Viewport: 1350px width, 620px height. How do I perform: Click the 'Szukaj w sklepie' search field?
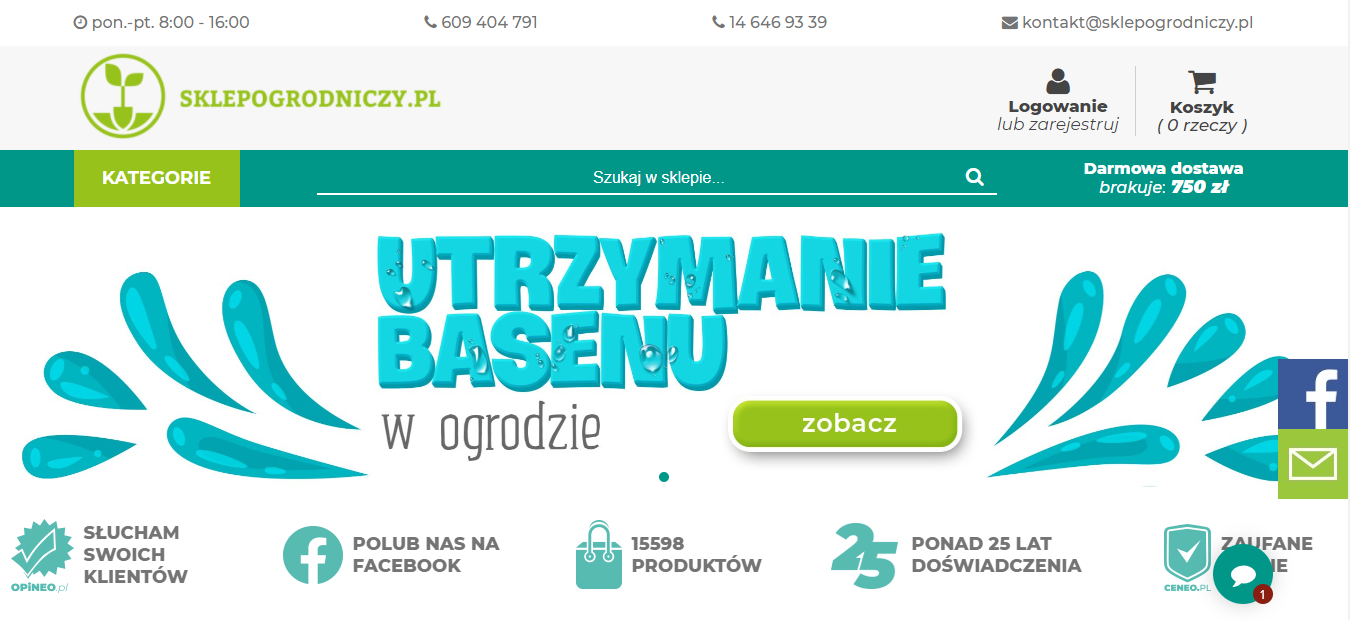point(657,178)
